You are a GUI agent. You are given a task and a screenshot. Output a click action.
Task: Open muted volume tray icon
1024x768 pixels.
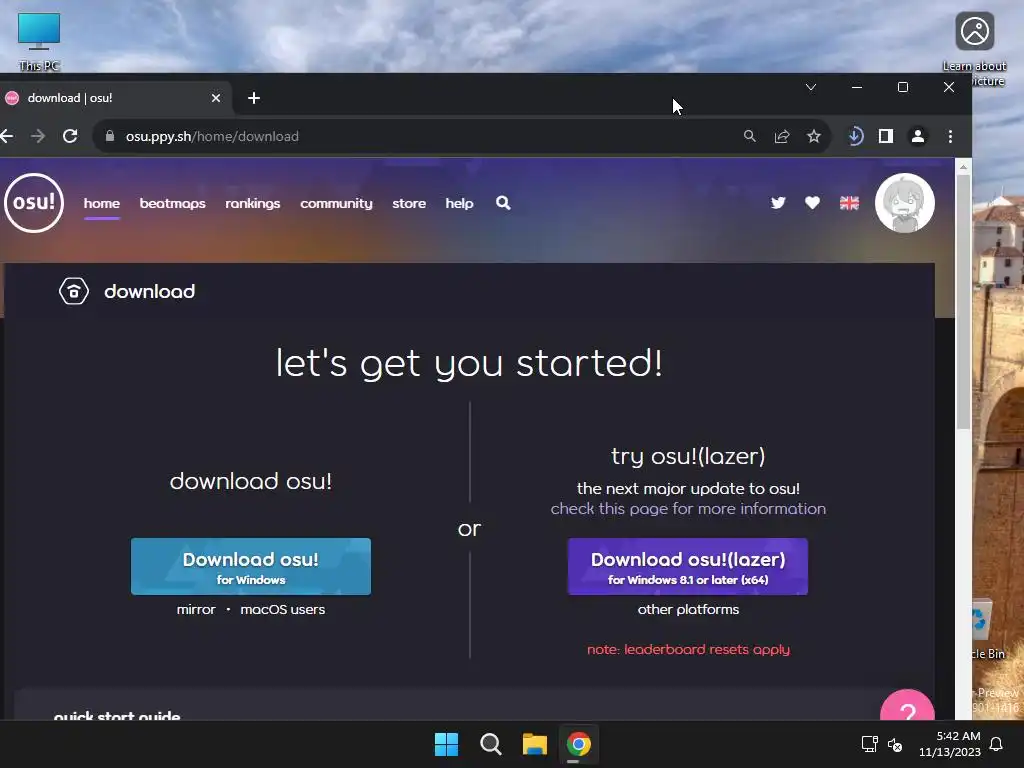coord(895,744)
